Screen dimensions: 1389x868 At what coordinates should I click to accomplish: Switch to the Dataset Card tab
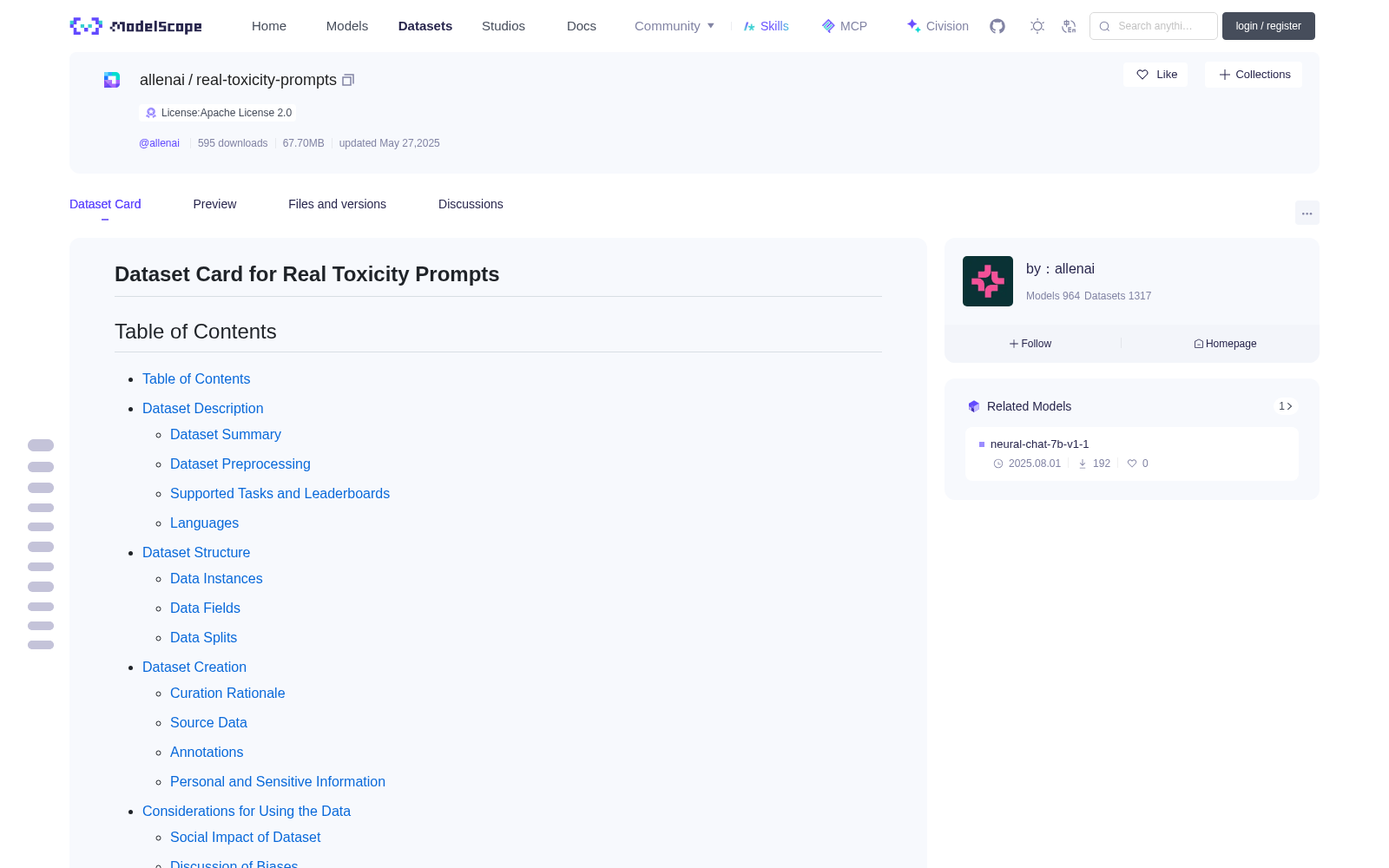[105, 204]
